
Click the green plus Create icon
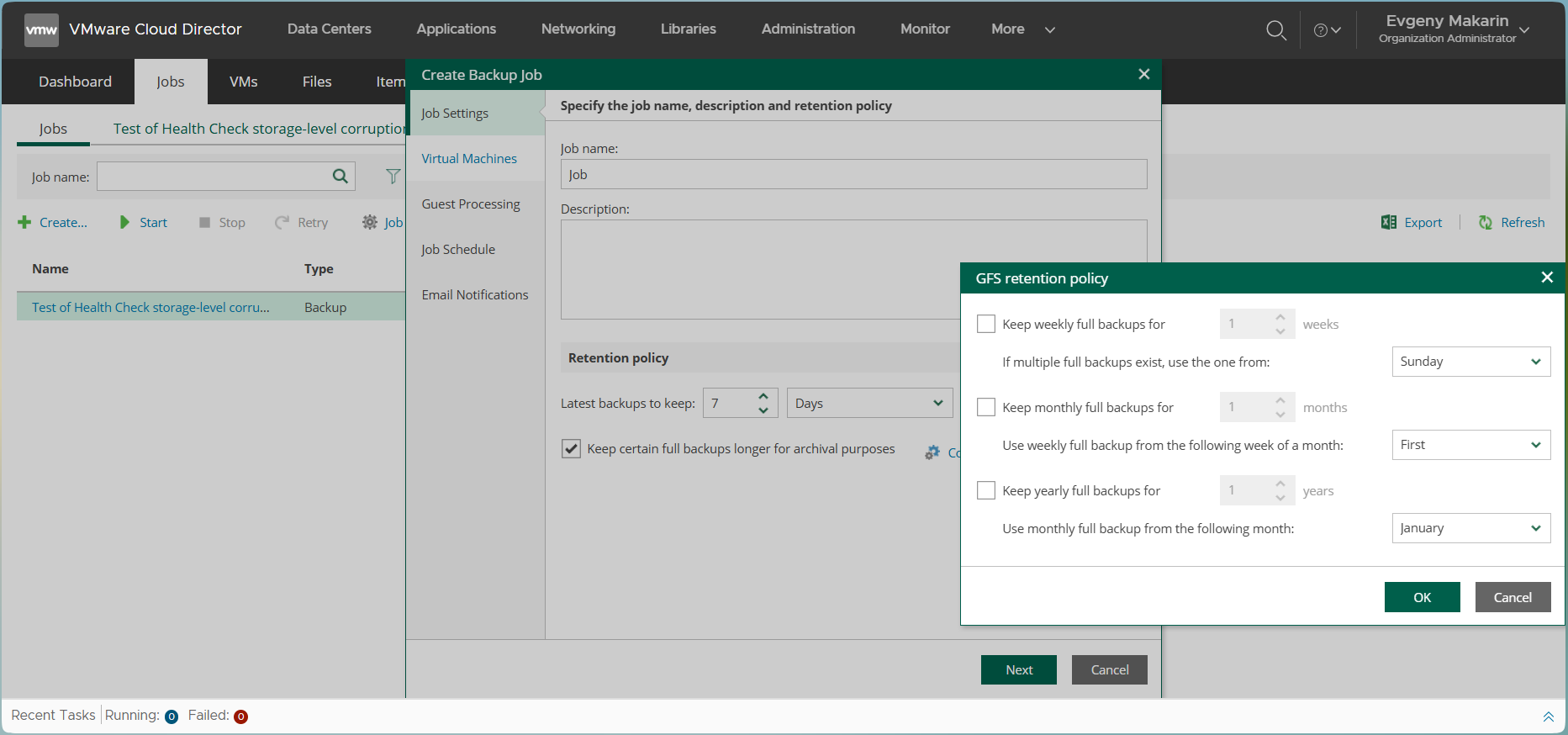pos(24,223)
